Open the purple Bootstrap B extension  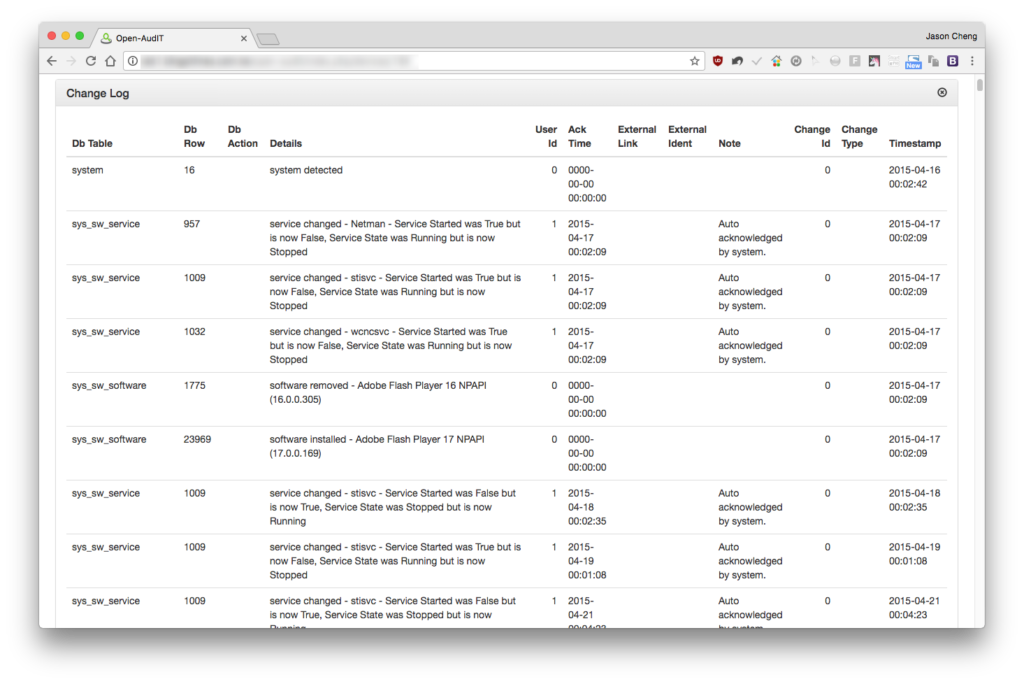[x=953, y=61]
